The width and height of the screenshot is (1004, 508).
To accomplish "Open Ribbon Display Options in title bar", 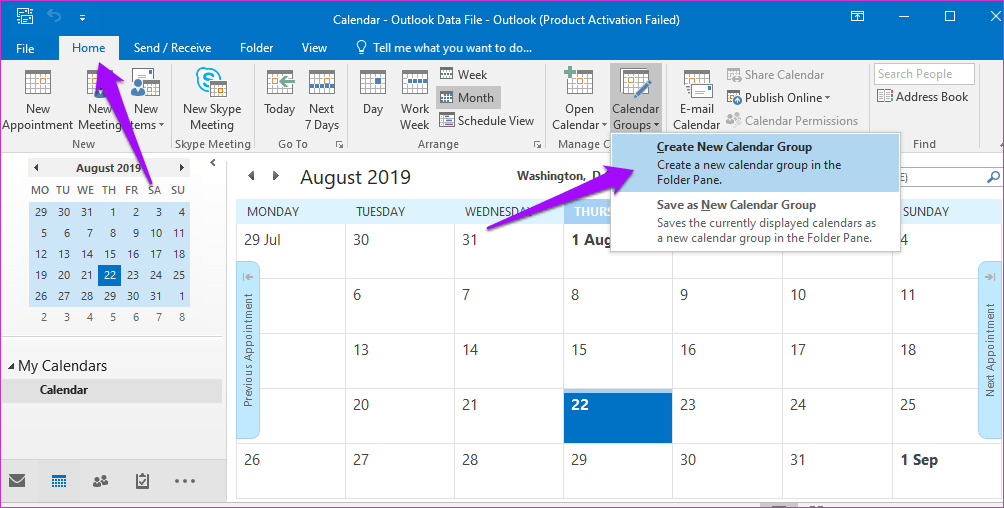I will tap(857, 17).
